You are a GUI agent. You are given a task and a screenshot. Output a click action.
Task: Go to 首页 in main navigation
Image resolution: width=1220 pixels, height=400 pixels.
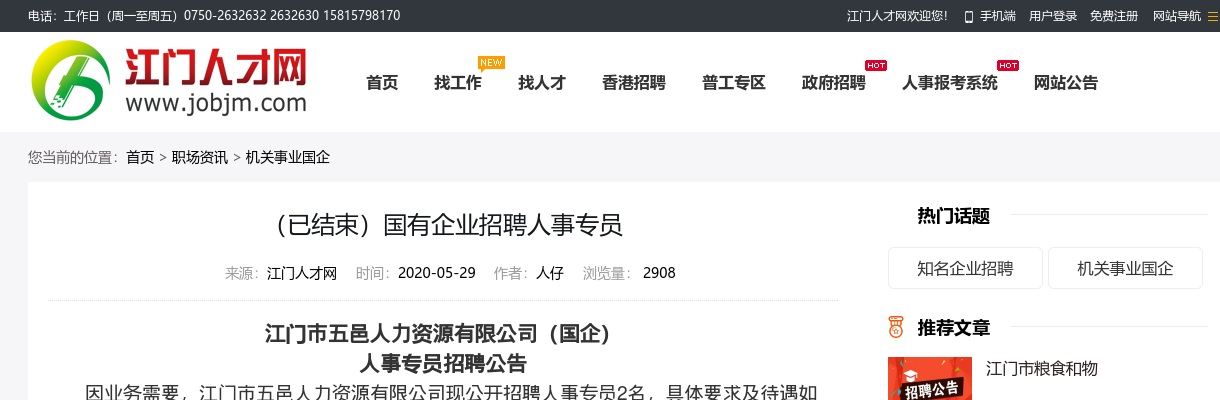click(382, 83)
